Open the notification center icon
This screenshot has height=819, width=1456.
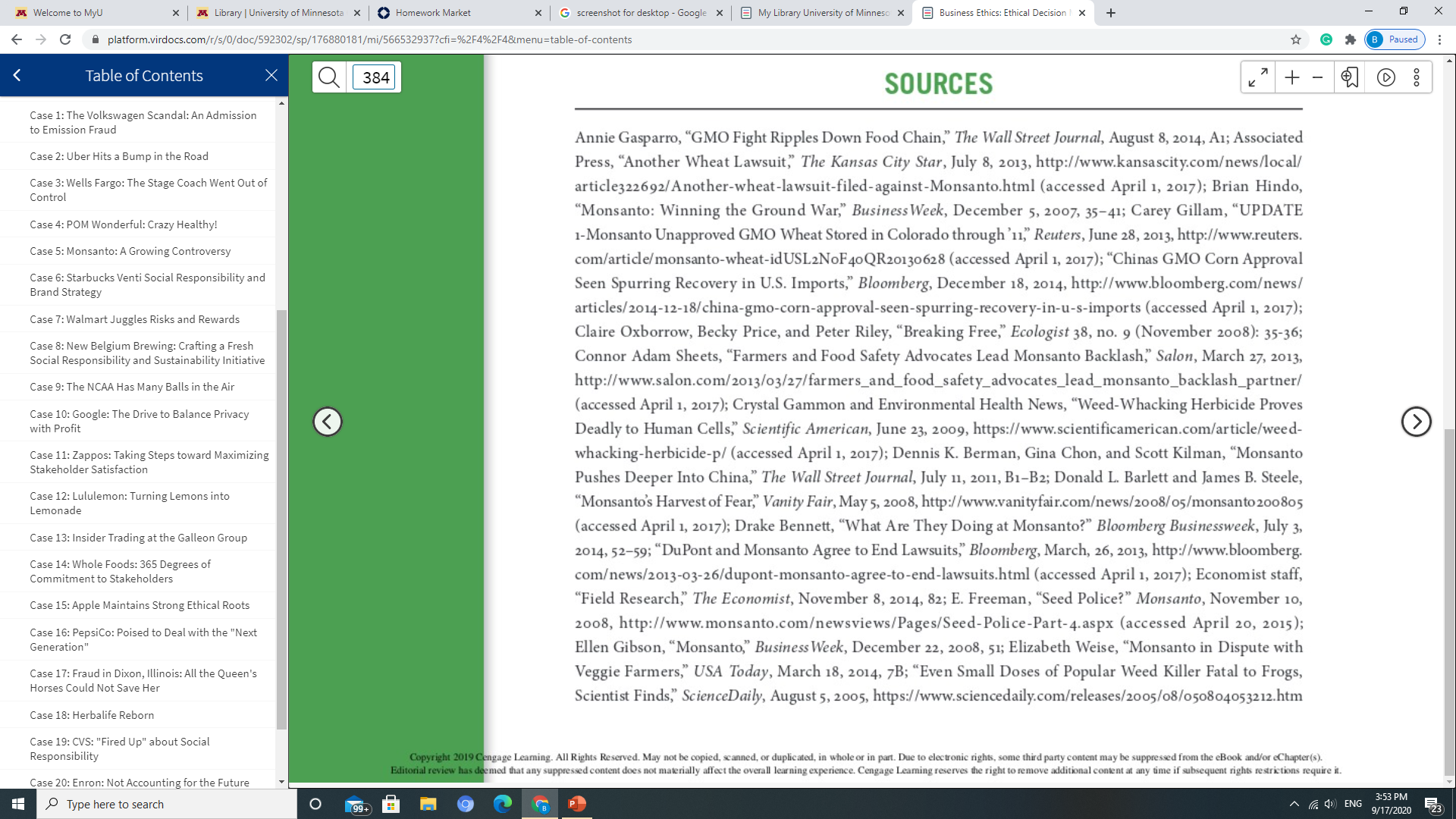[x=1432, y=804]
